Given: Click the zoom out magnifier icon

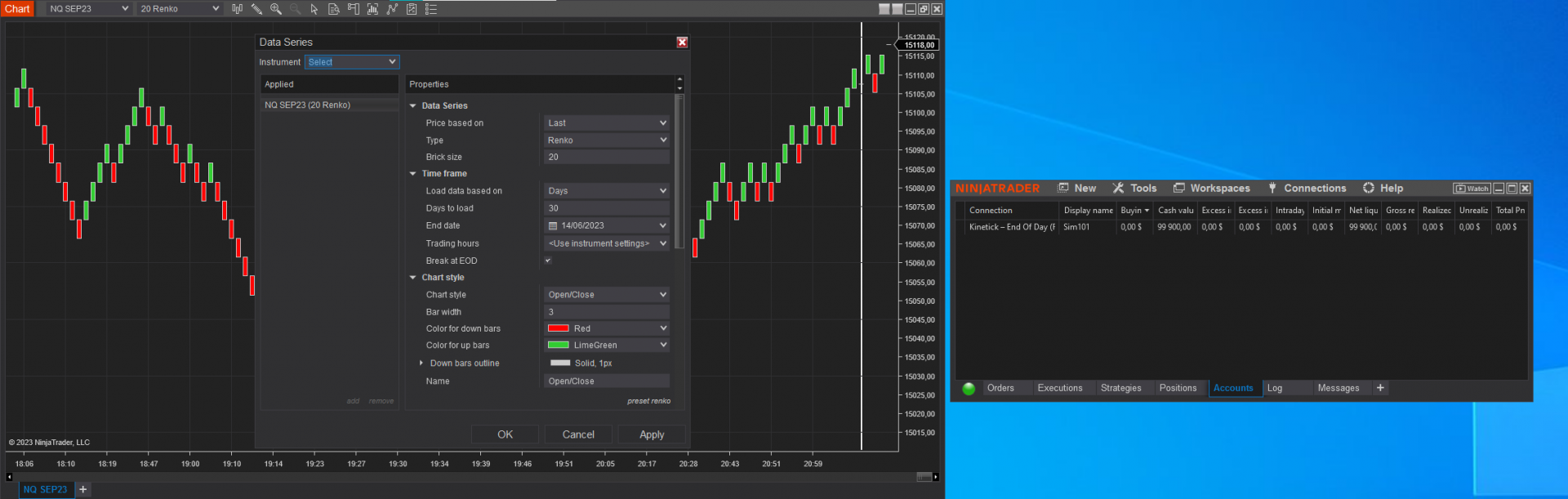Looking at the screenshot, I should 295,9.
